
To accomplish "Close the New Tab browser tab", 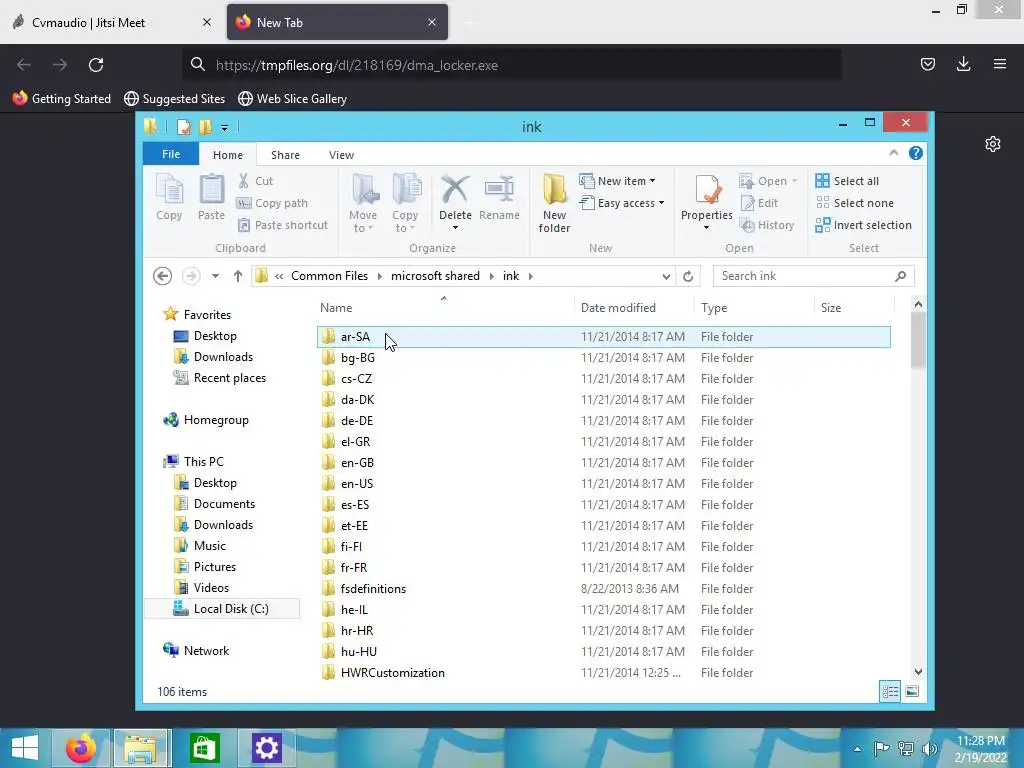I will coord(432,22).
